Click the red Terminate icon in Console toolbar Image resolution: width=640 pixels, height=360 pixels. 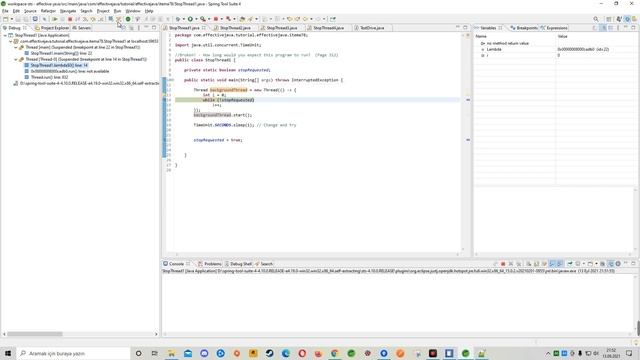tap(503, 264)
